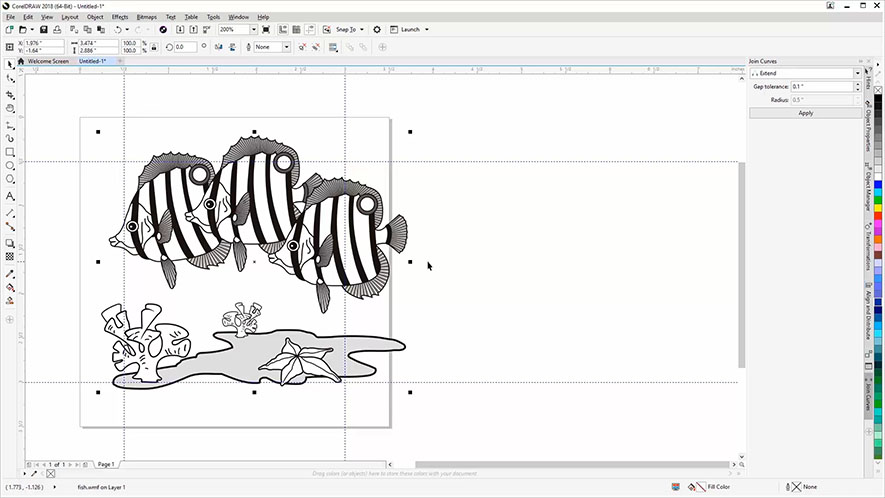The width and height of the screenshot is (885, 498).
Task: Click Apply in Join Curves docker
Action: (805, 113)
